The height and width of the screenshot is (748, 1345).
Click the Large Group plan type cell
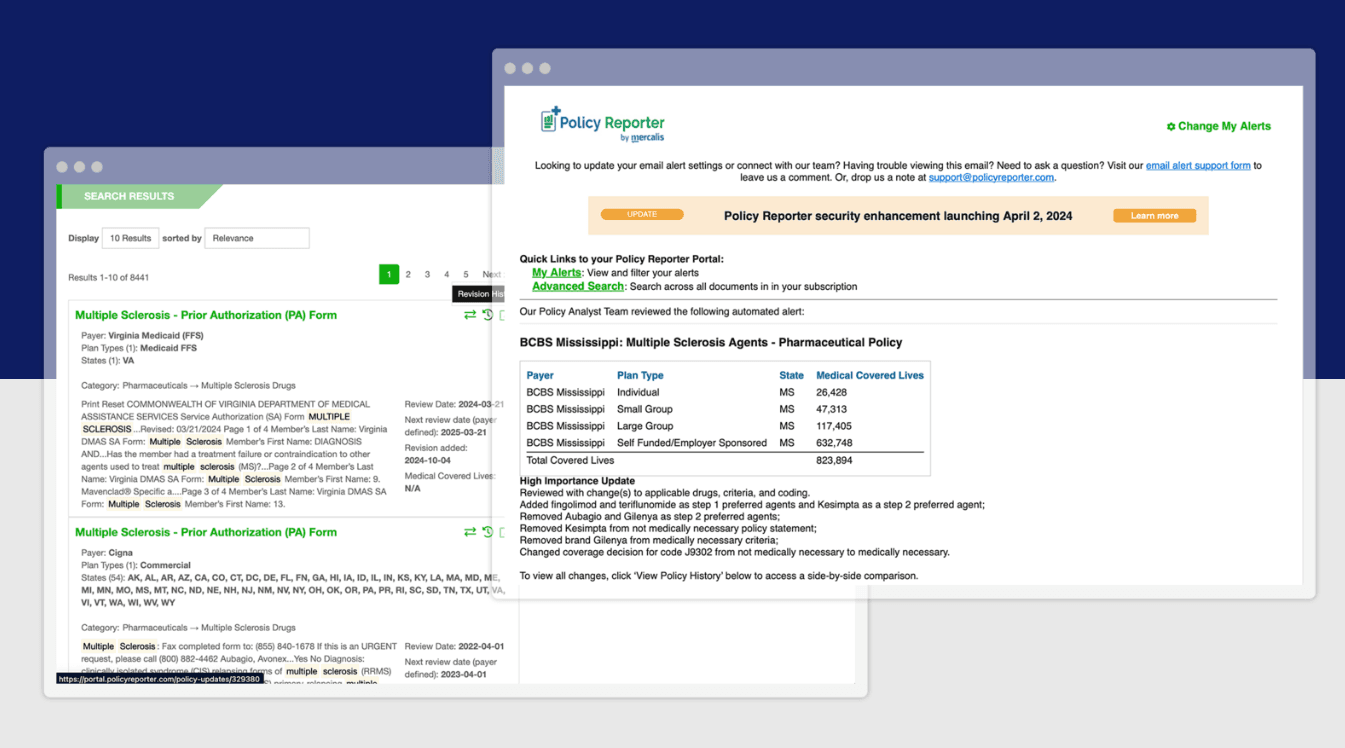(x=644, y=426)
